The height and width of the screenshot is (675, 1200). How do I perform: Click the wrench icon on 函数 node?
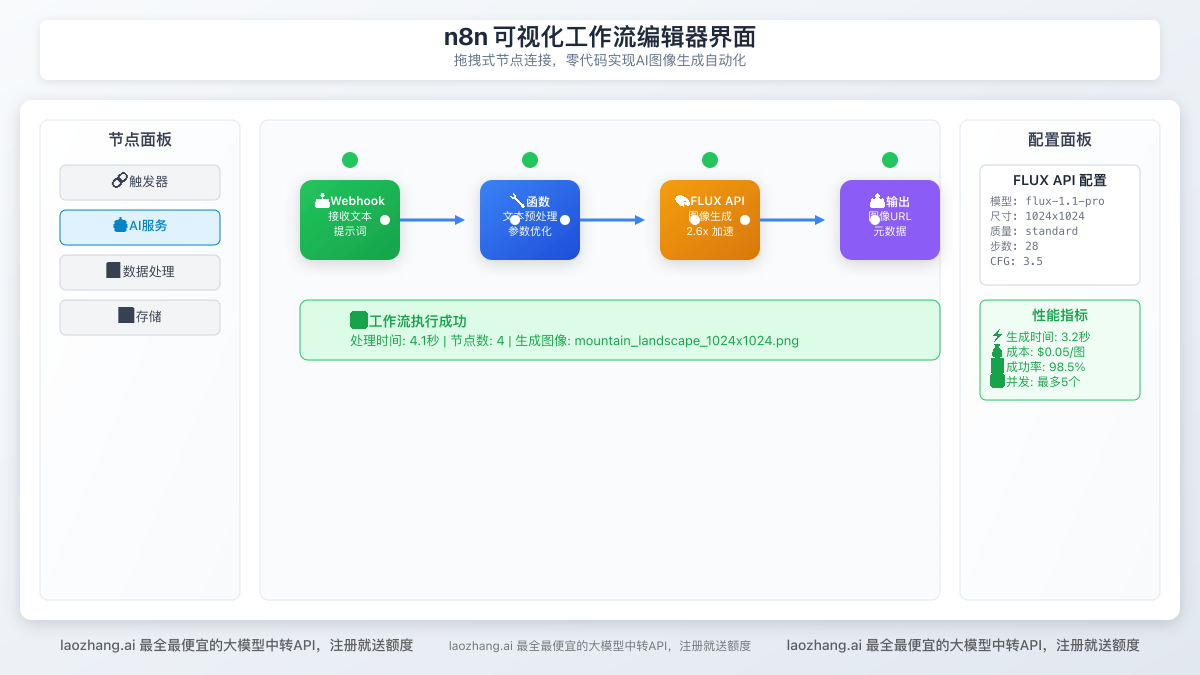pyautogui.click(x=517, y=200)
